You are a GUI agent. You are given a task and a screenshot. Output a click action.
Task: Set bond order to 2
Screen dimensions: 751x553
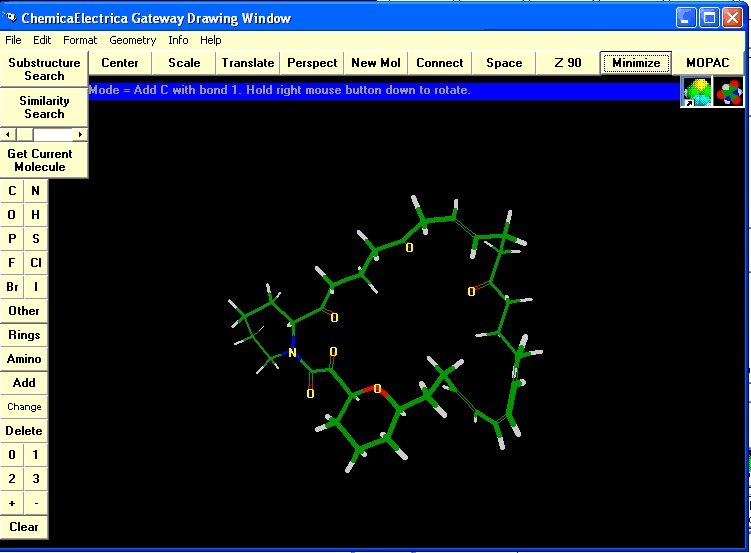coord(12,478)
